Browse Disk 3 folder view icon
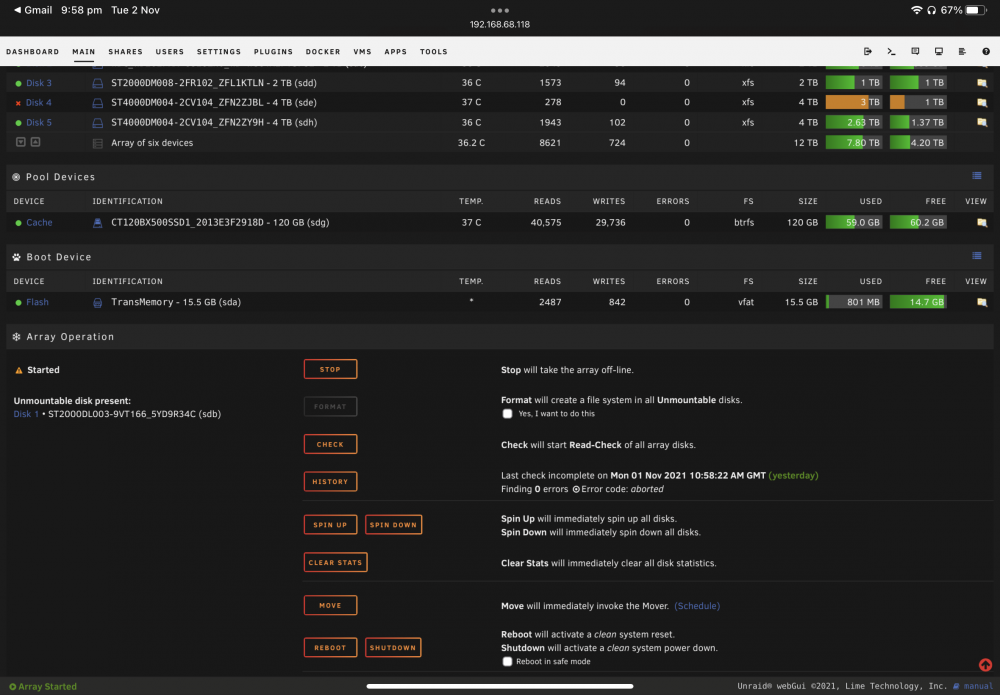Image resolution: width=1000 pixels, height=695 pixels. pos(982,83)
